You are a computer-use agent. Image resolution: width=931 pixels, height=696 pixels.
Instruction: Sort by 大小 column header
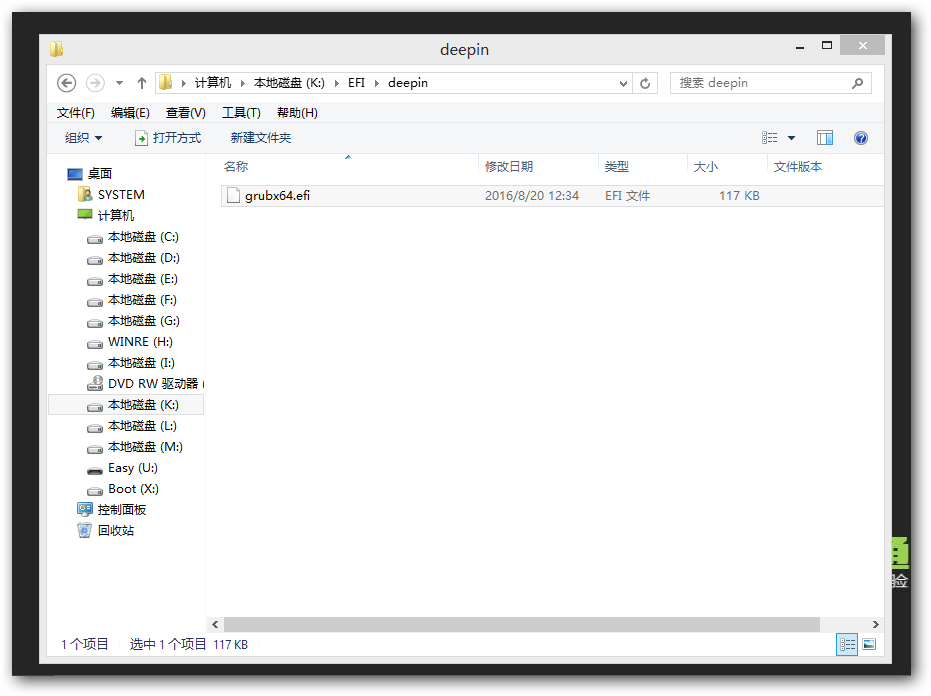pos(705,167)
